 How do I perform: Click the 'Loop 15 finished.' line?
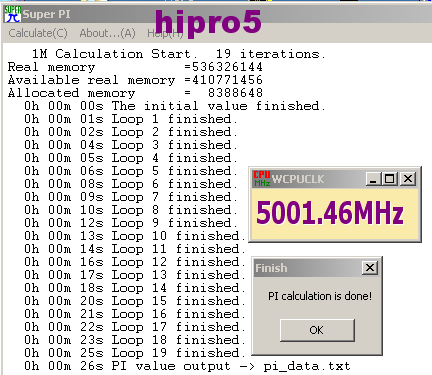tap(135, 301)
